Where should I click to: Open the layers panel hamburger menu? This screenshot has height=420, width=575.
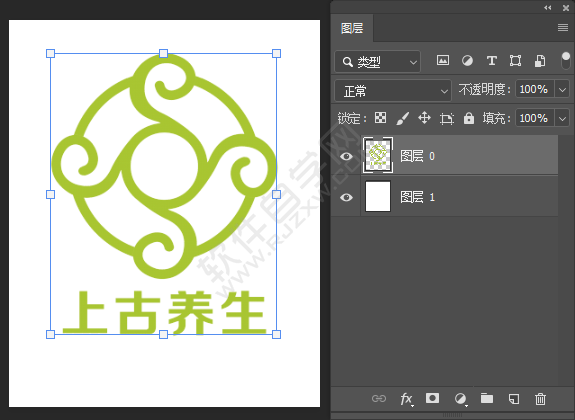pos(563,28)
